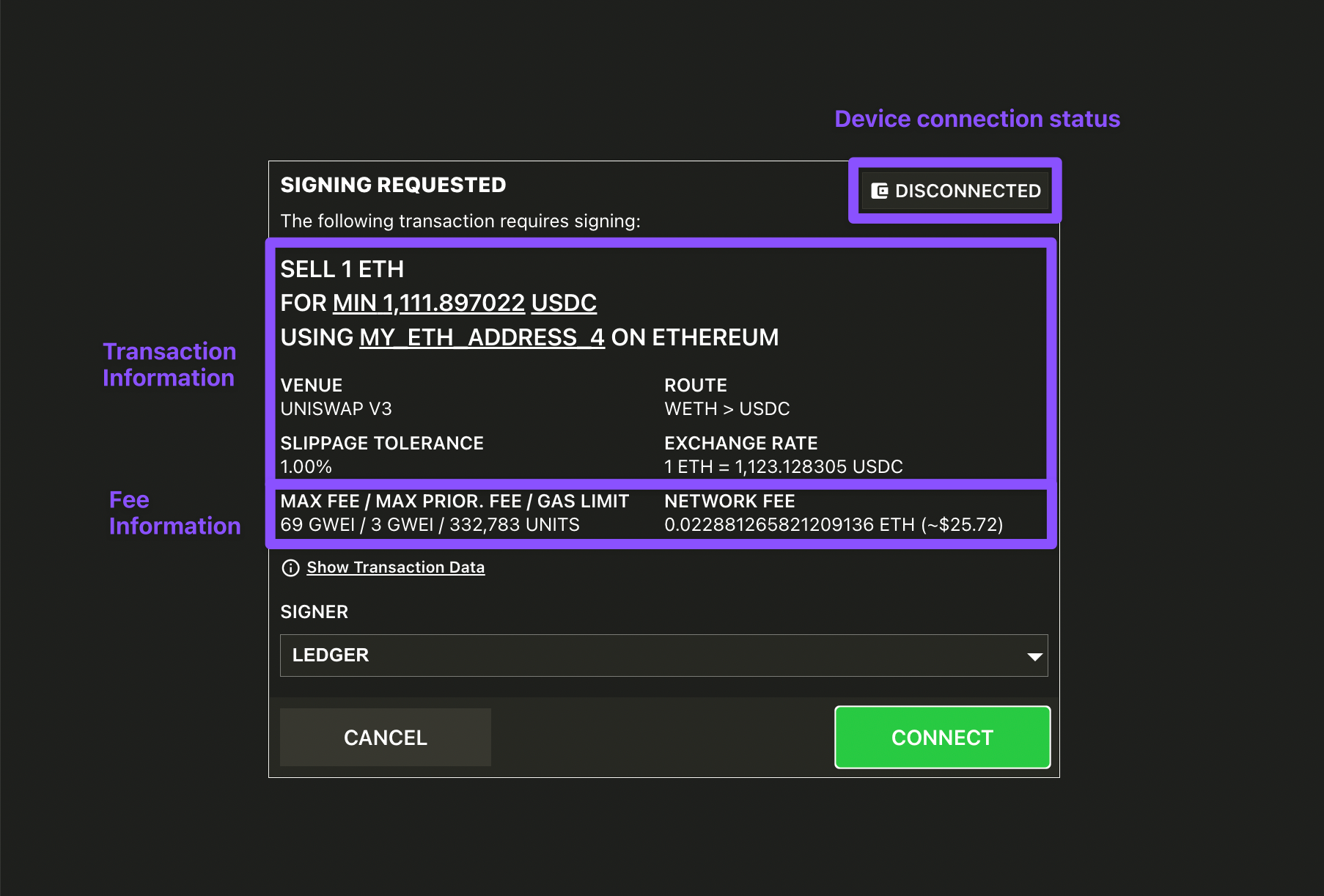
Task: Click the wallet icon beside DISCONNECTED
Action: click(880, 191)
